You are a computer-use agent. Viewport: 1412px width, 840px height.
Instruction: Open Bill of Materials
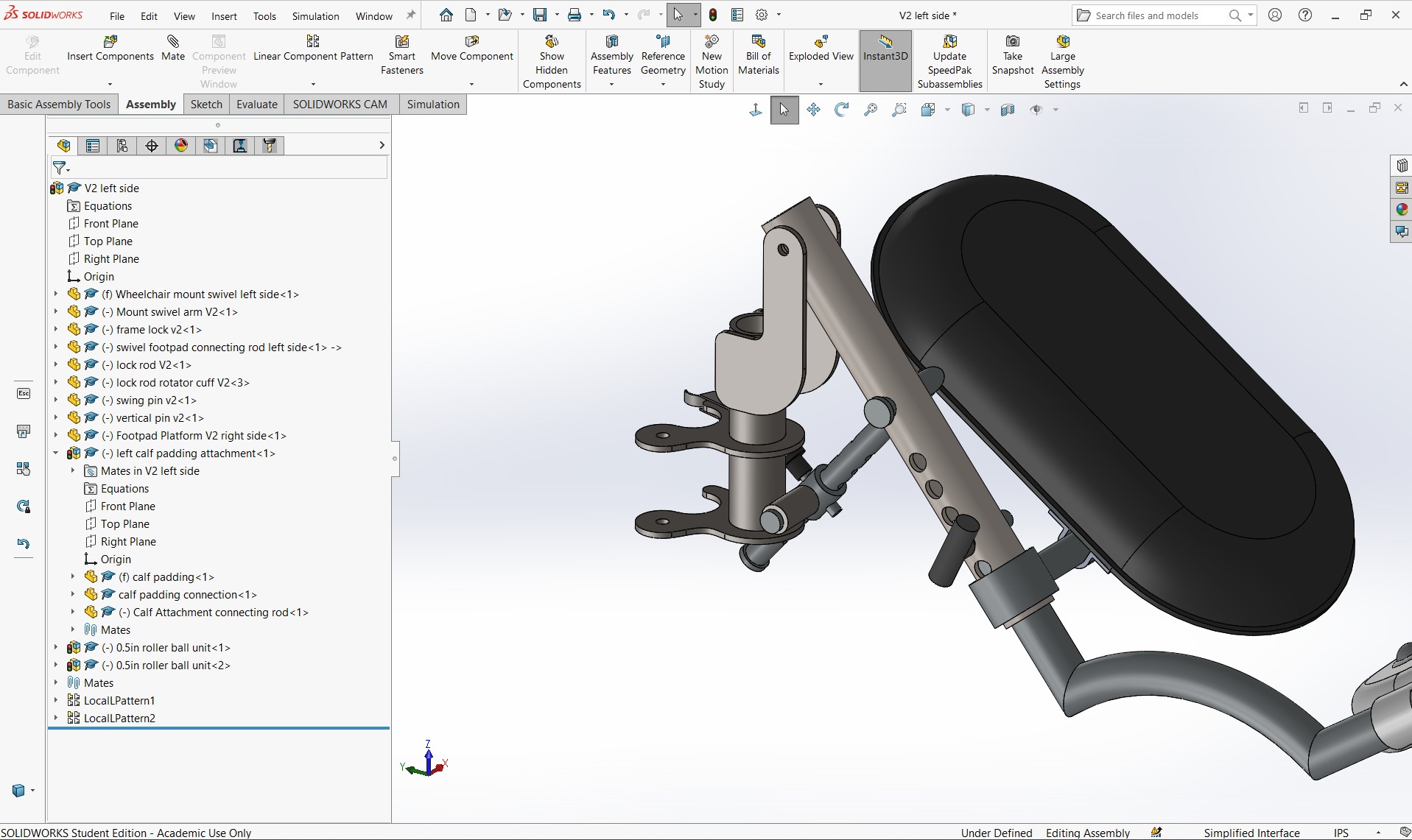coord(759,55)
